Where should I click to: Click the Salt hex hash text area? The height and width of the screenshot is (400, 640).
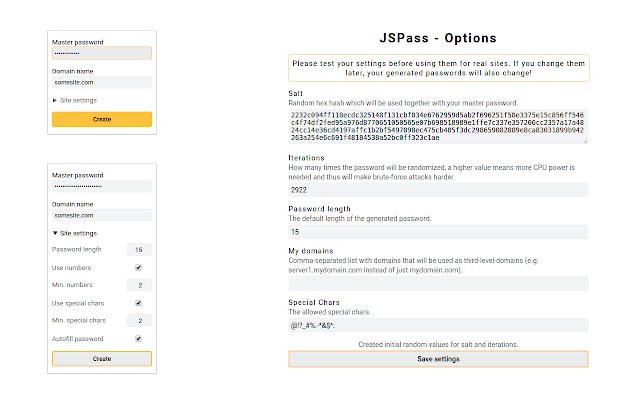pos(438,127)
